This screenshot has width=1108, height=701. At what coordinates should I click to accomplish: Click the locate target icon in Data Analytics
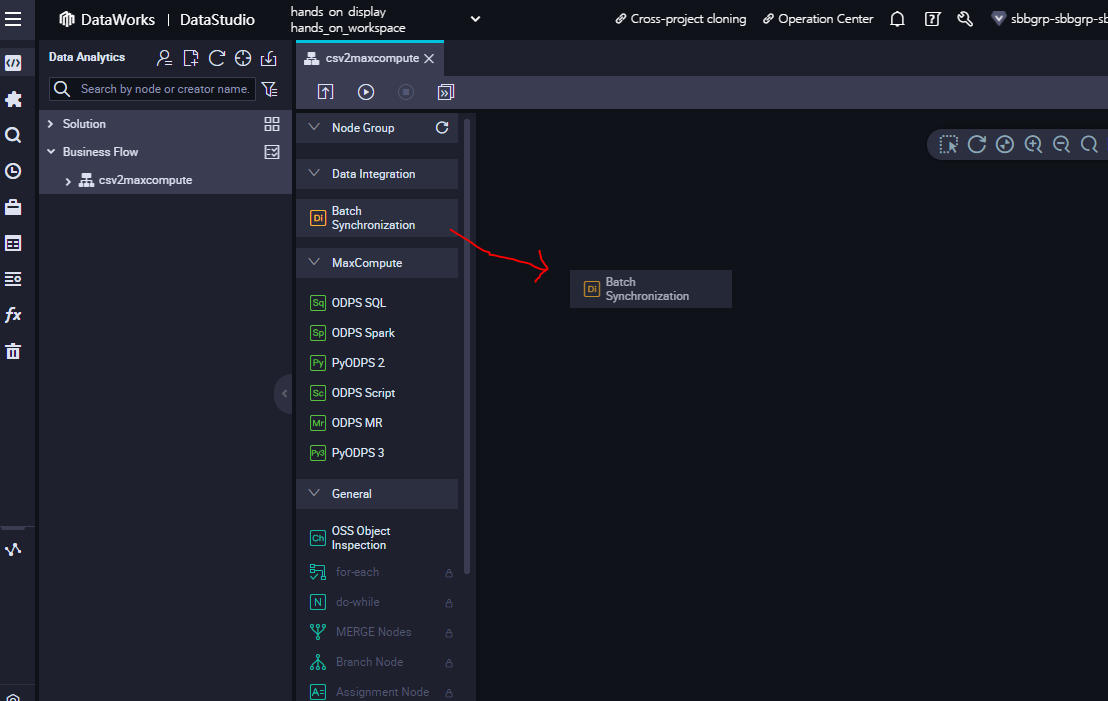[243, 58]
